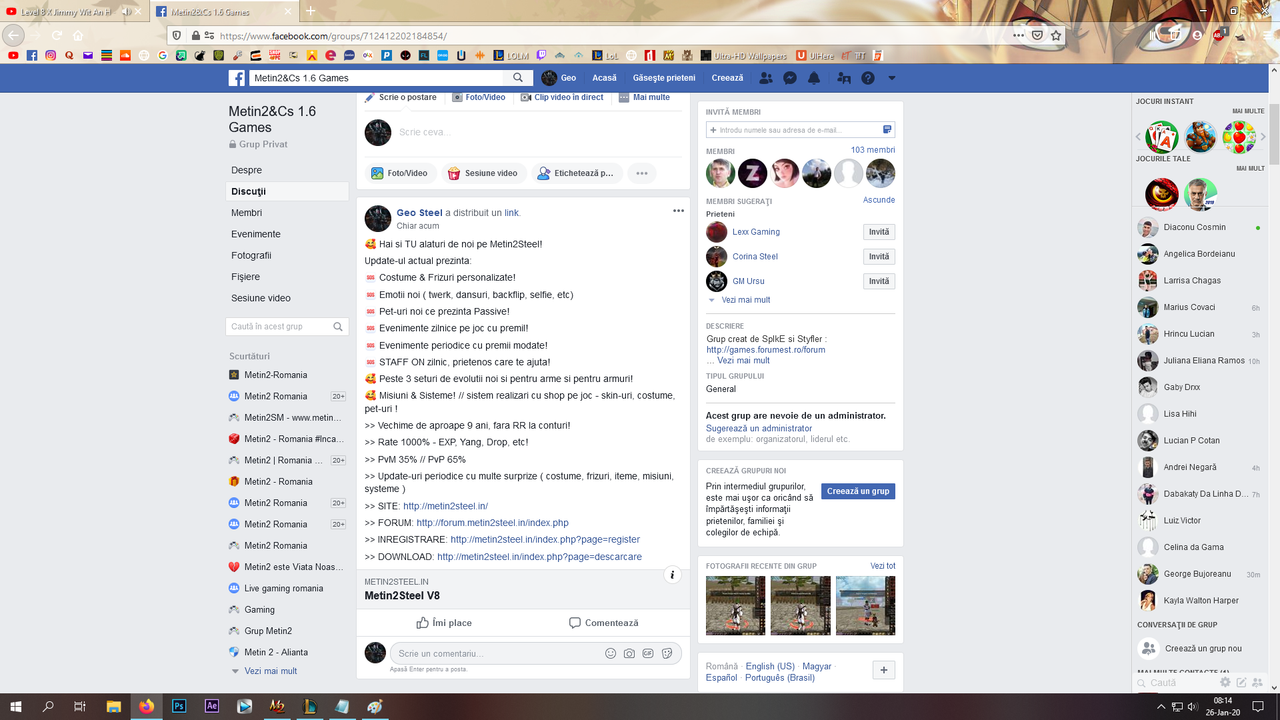Add a sticker in the comment box

pos(666,653)
